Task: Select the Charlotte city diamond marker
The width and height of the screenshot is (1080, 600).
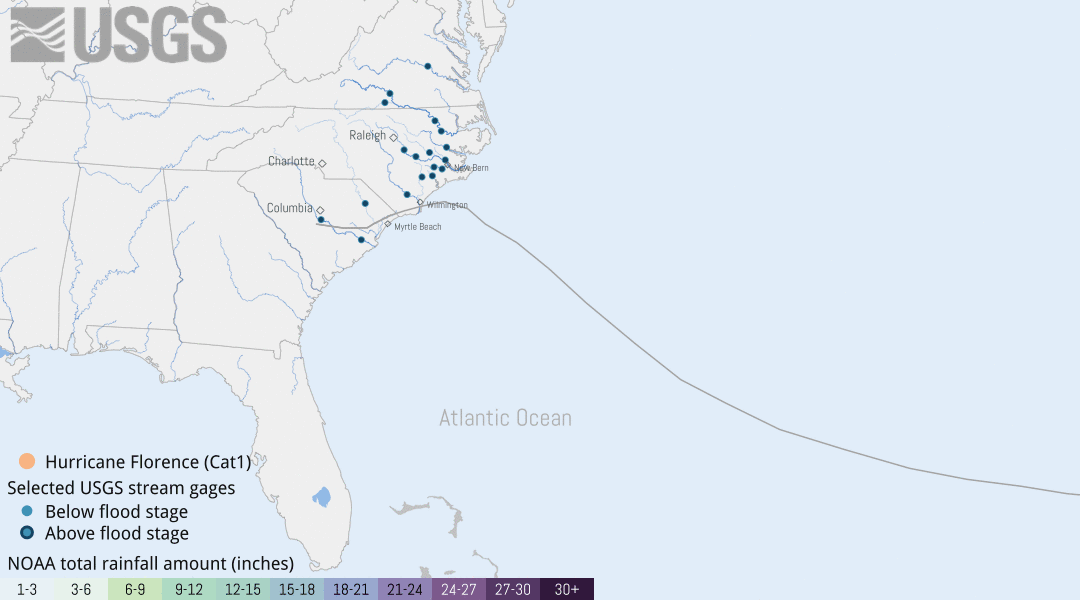Action: [x=322, y=161]
